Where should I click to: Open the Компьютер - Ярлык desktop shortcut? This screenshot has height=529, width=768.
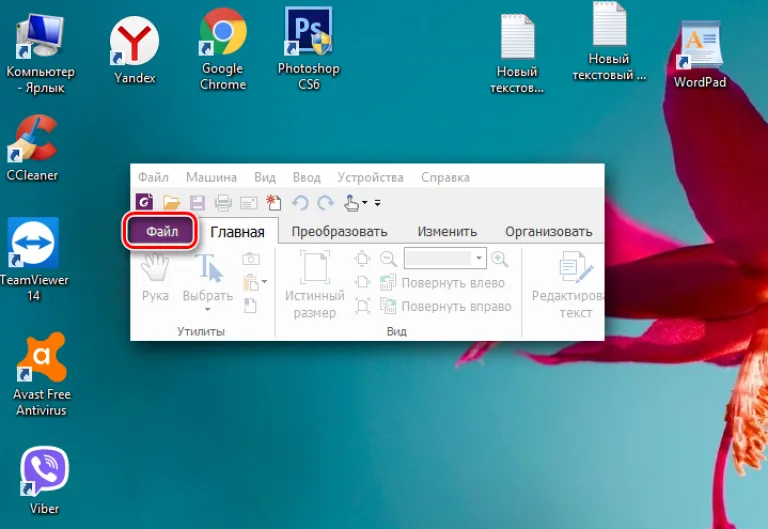[40, 53]
